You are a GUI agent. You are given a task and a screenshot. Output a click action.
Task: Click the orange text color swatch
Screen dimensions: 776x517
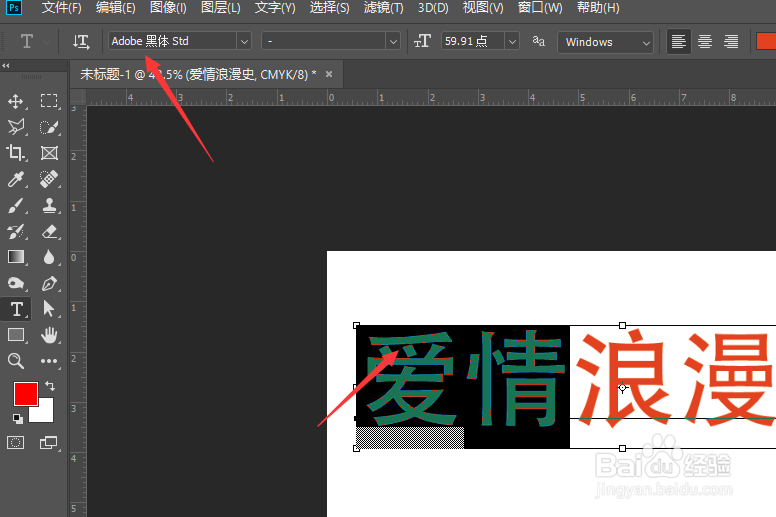[766, 42]
